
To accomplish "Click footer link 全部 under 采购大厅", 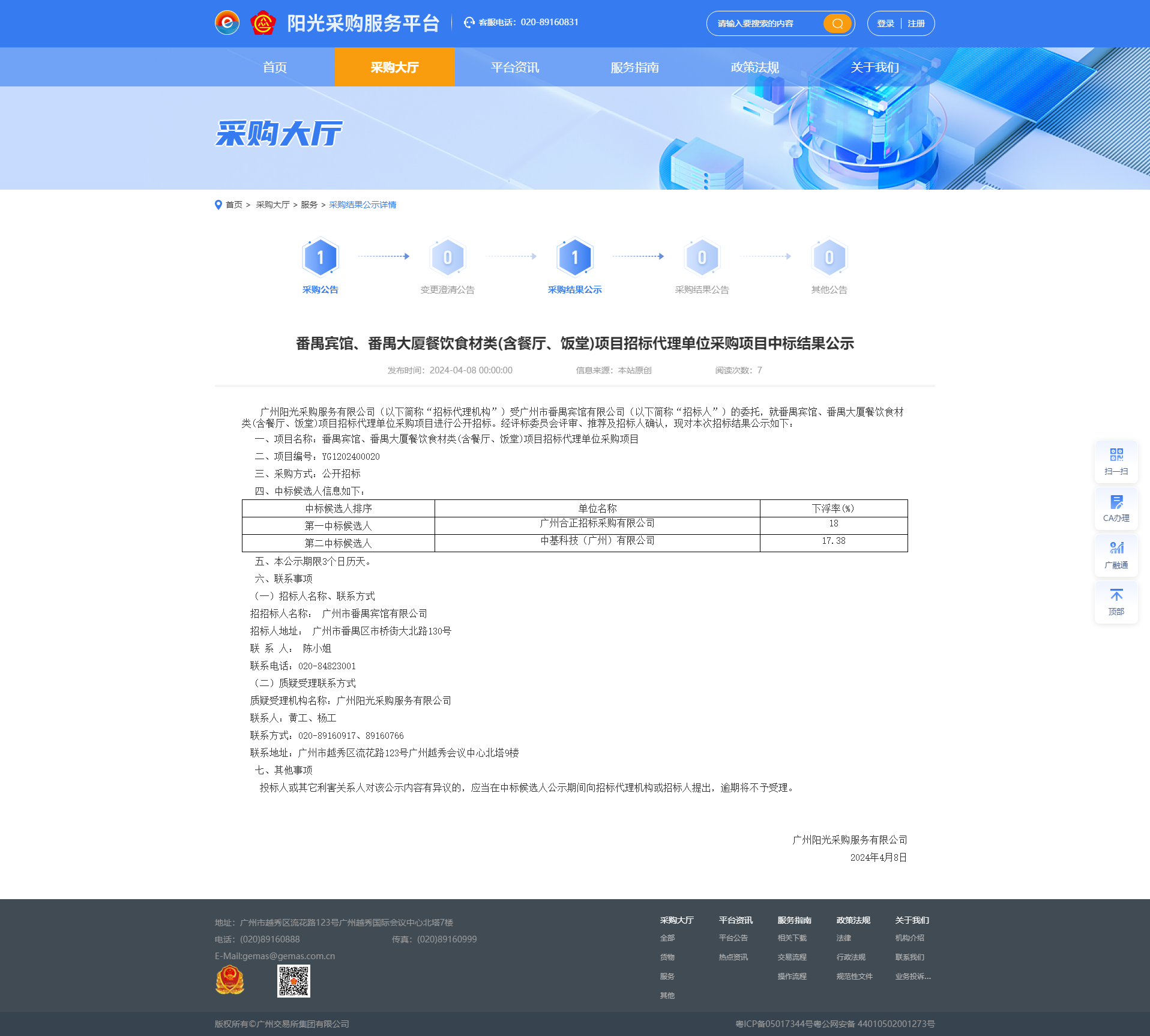I will pos(667,938).
